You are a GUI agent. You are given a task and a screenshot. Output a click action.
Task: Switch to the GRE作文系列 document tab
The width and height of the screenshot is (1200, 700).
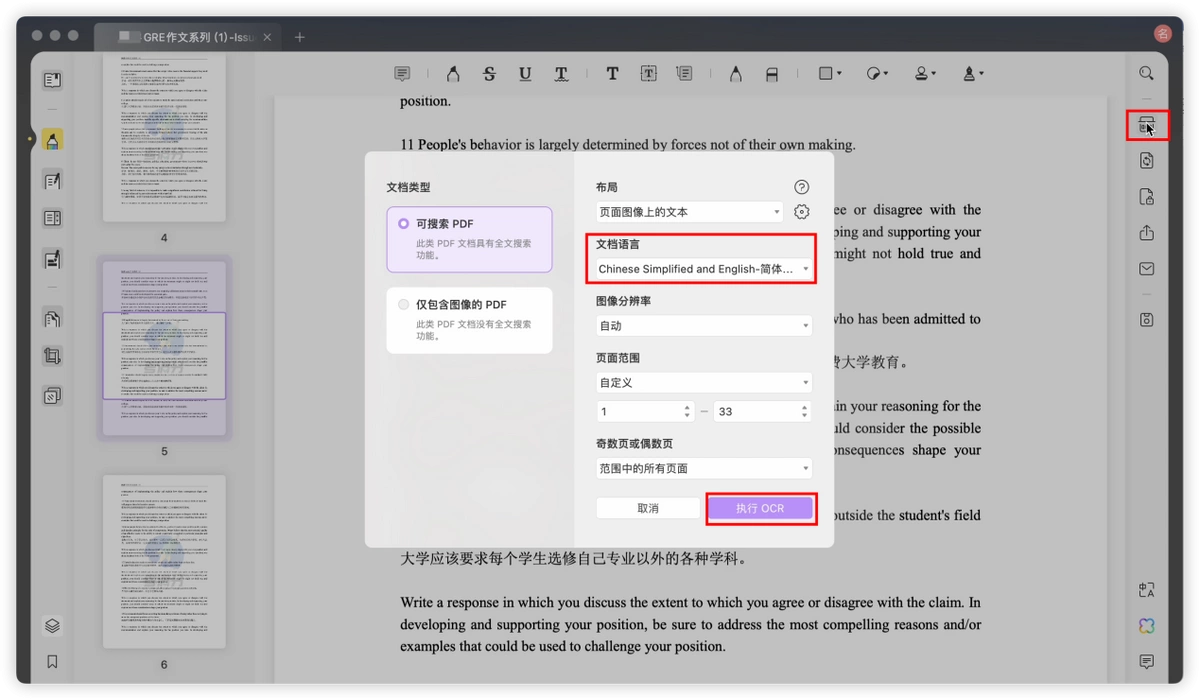pos(190,37)
